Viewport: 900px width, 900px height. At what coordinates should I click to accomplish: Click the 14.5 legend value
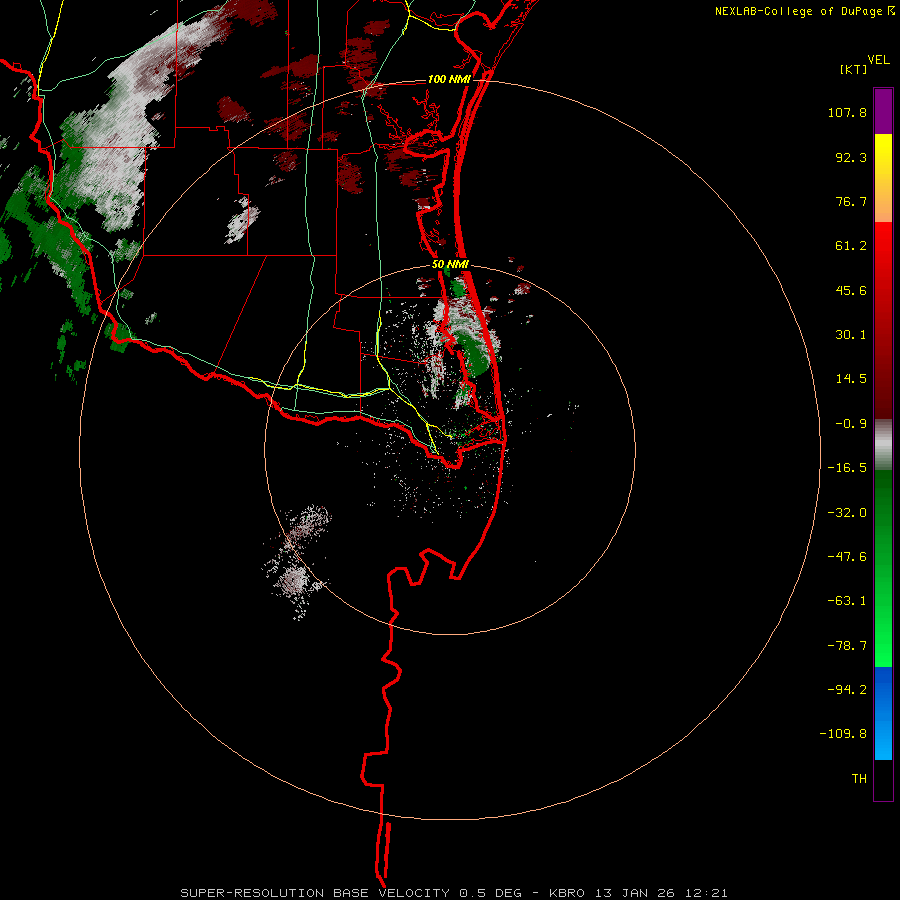tap(851, 379)
